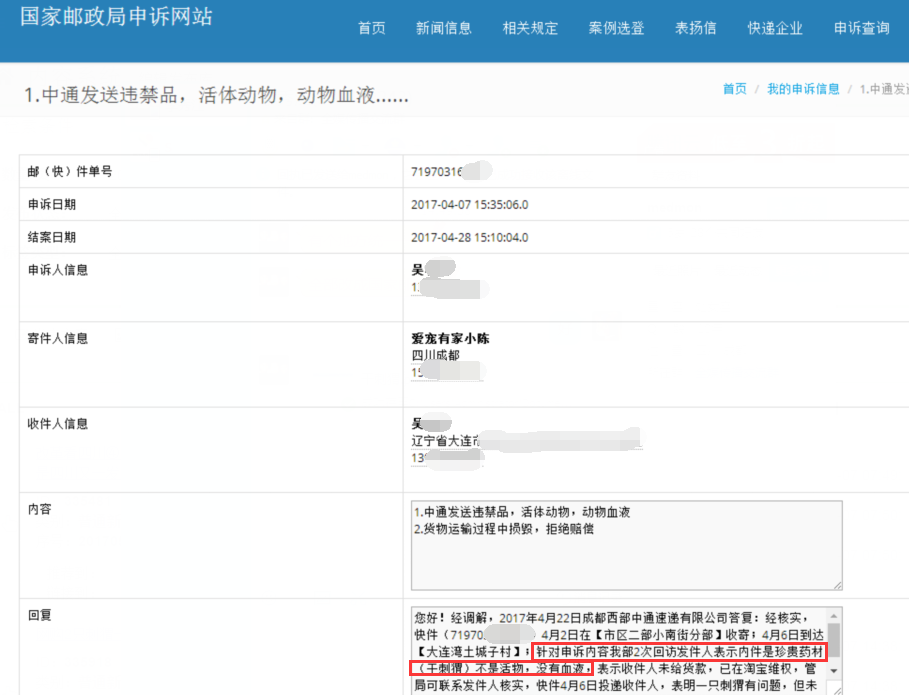
Task: Click the page heading 1.中通发送违禁品
Action: coord(216,96)
